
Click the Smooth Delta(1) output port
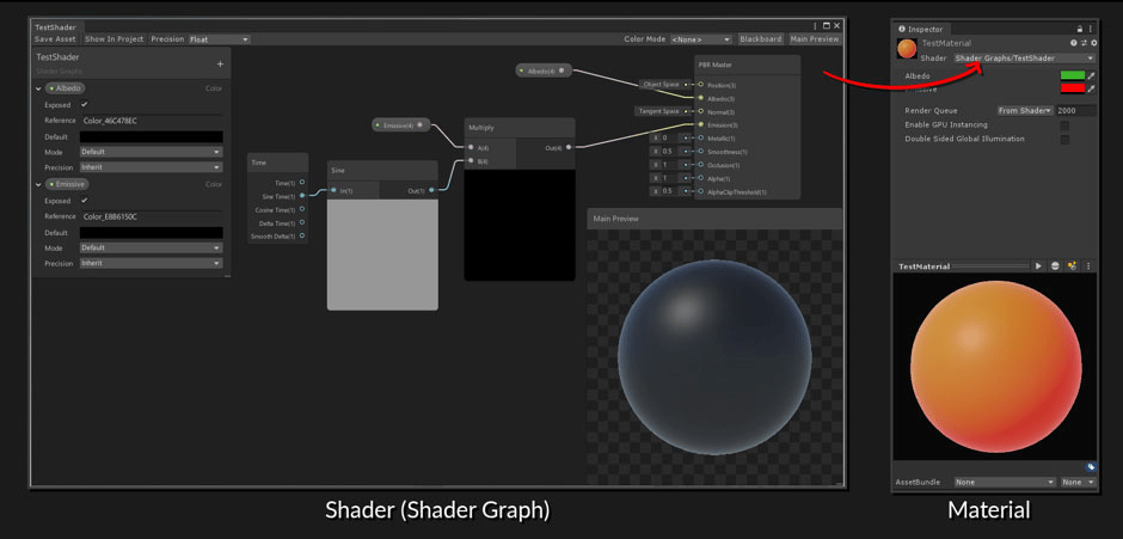point(302,235)
